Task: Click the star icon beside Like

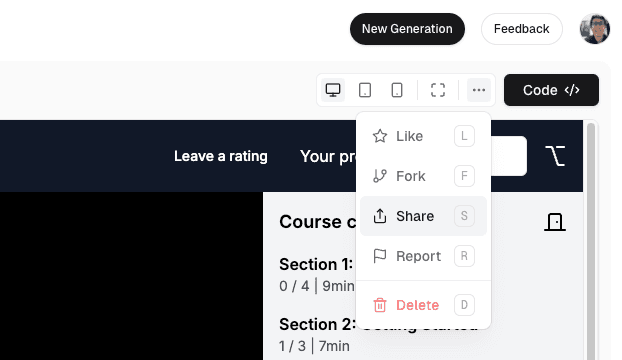Action: click(380, 136)
